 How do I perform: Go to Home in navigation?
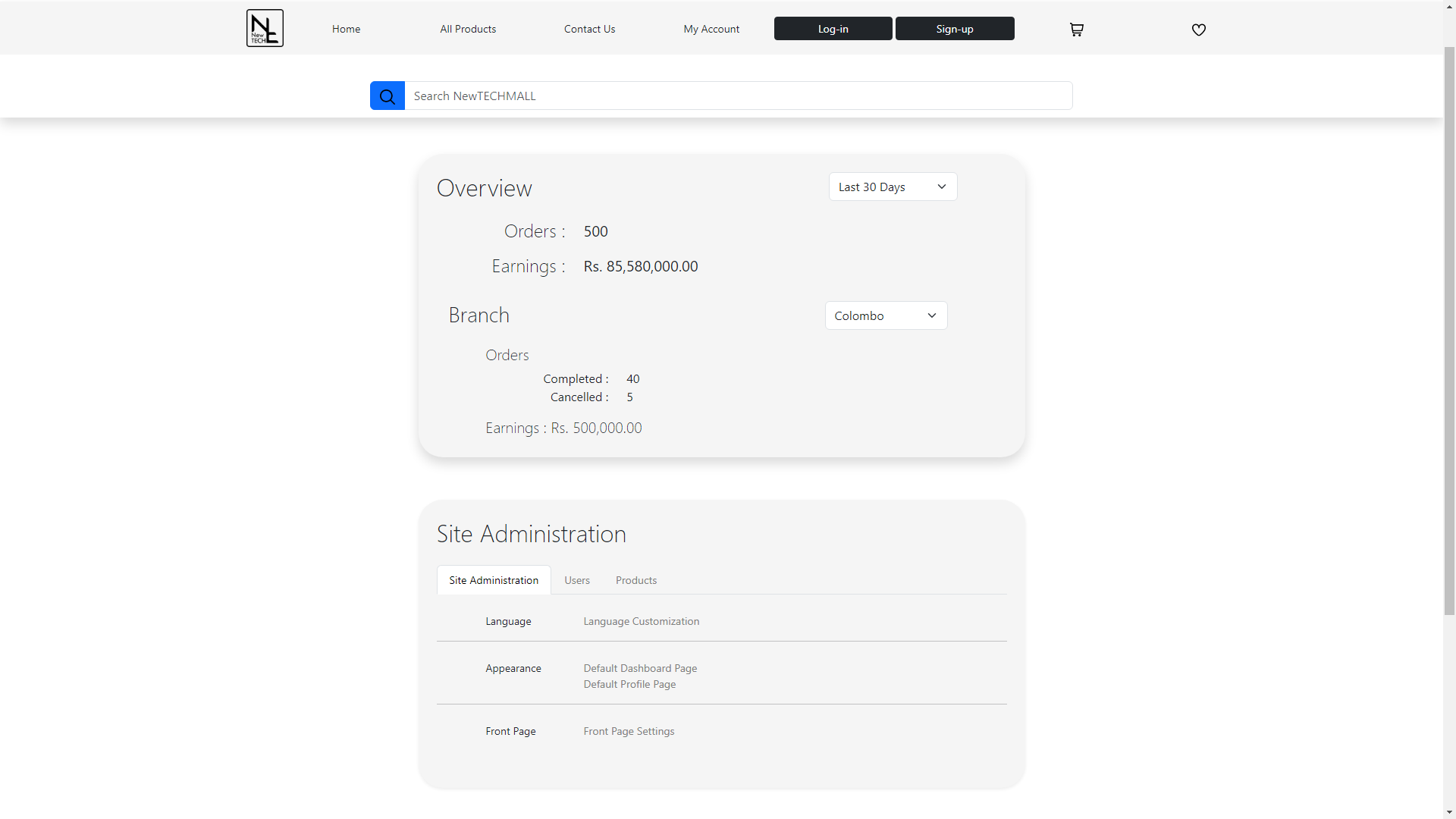(x=346, y=29)
